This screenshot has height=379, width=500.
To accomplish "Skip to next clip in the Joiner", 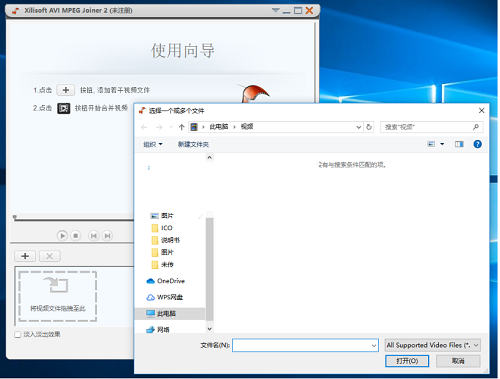I will 107,236.
